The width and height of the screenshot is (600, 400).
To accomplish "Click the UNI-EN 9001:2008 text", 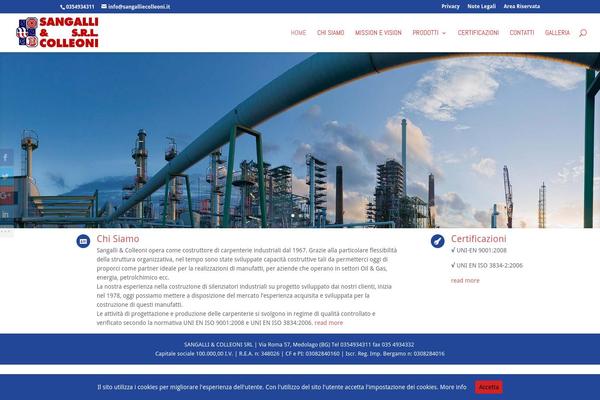I will click(479, 250).
